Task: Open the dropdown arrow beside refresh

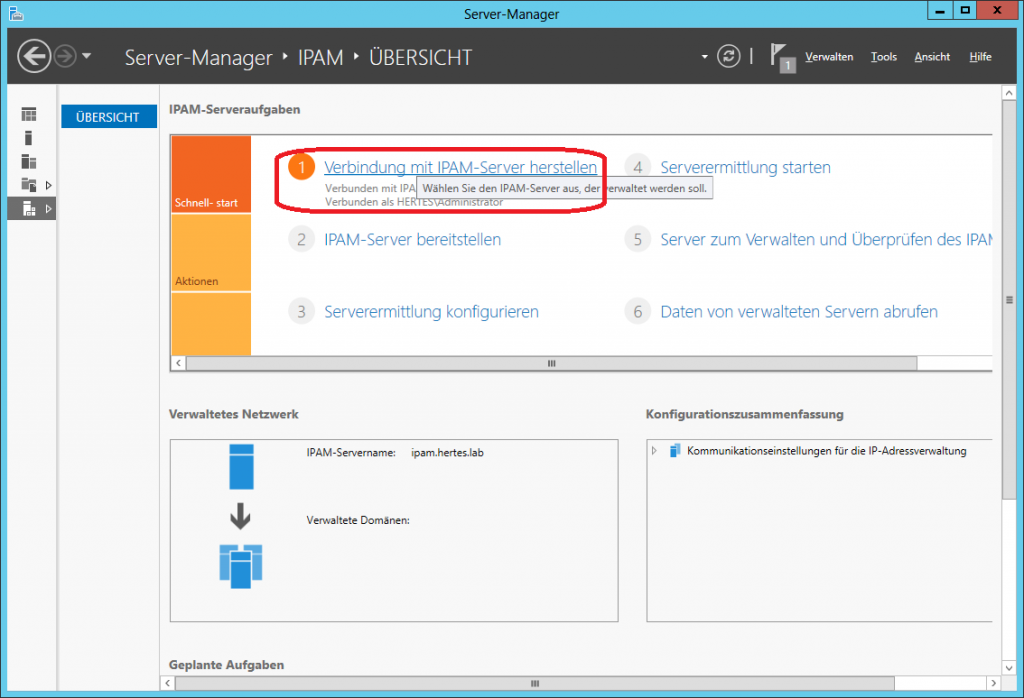Action: tap(704, 56)
